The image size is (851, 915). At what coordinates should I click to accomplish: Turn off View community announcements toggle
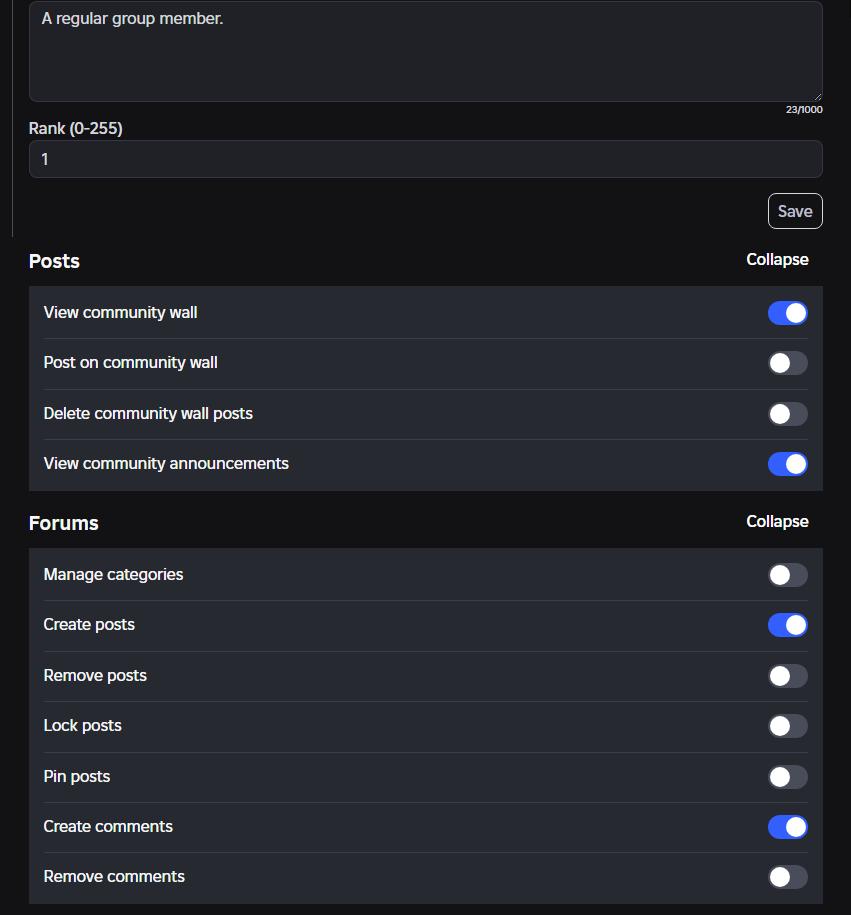[x=787, y=464]
